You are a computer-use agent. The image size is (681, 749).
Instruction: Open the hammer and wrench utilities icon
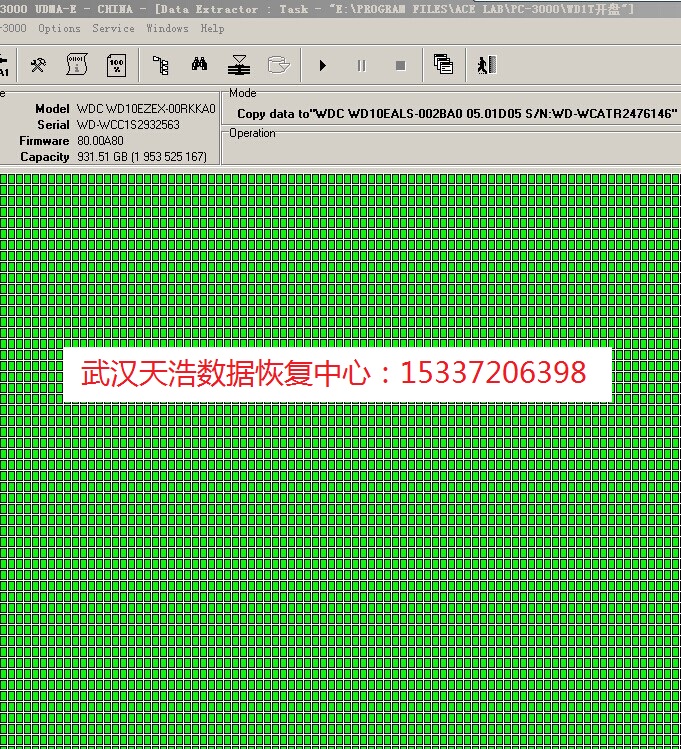(38, 66)
